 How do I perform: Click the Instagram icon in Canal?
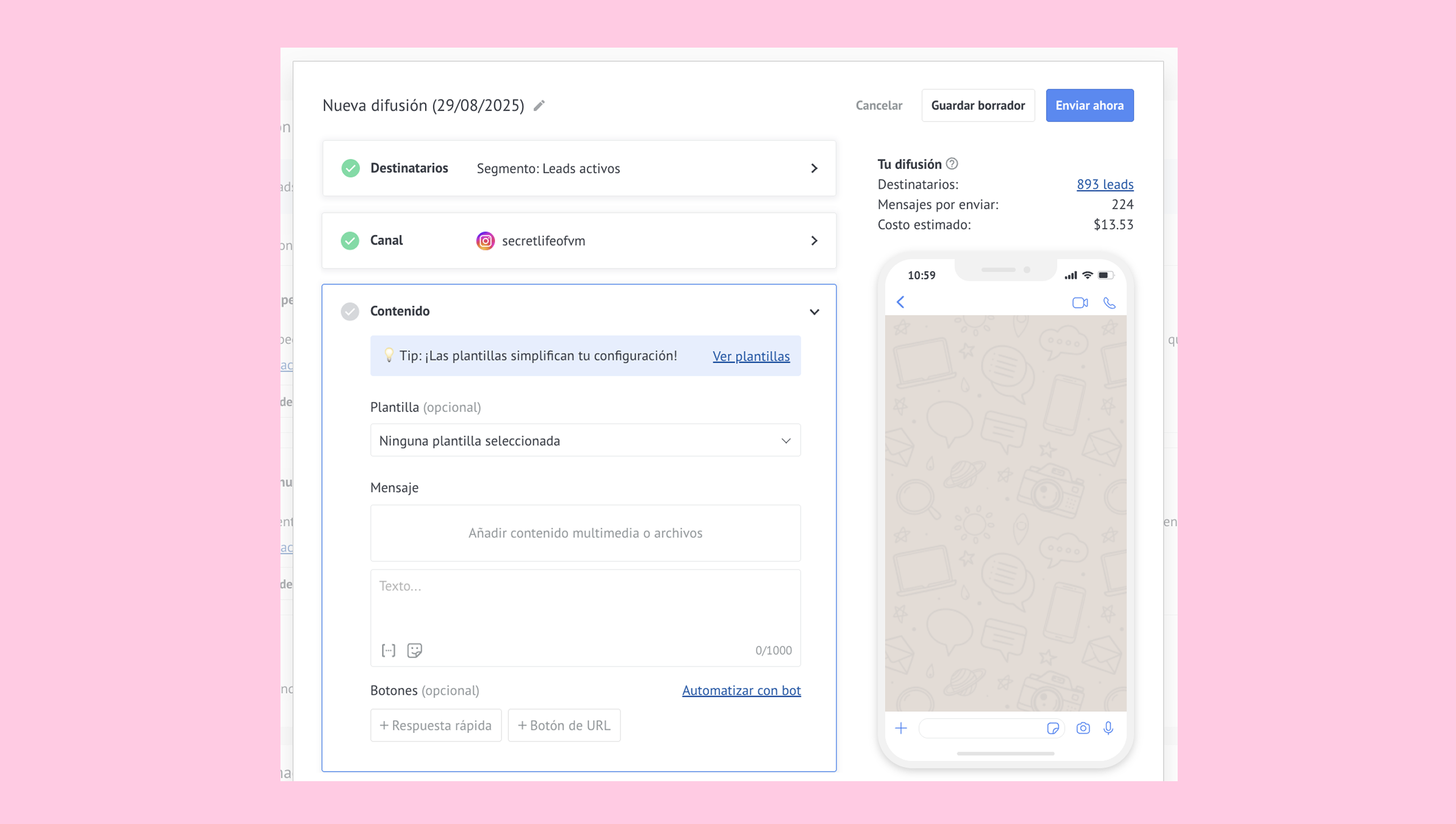(485, 241)
